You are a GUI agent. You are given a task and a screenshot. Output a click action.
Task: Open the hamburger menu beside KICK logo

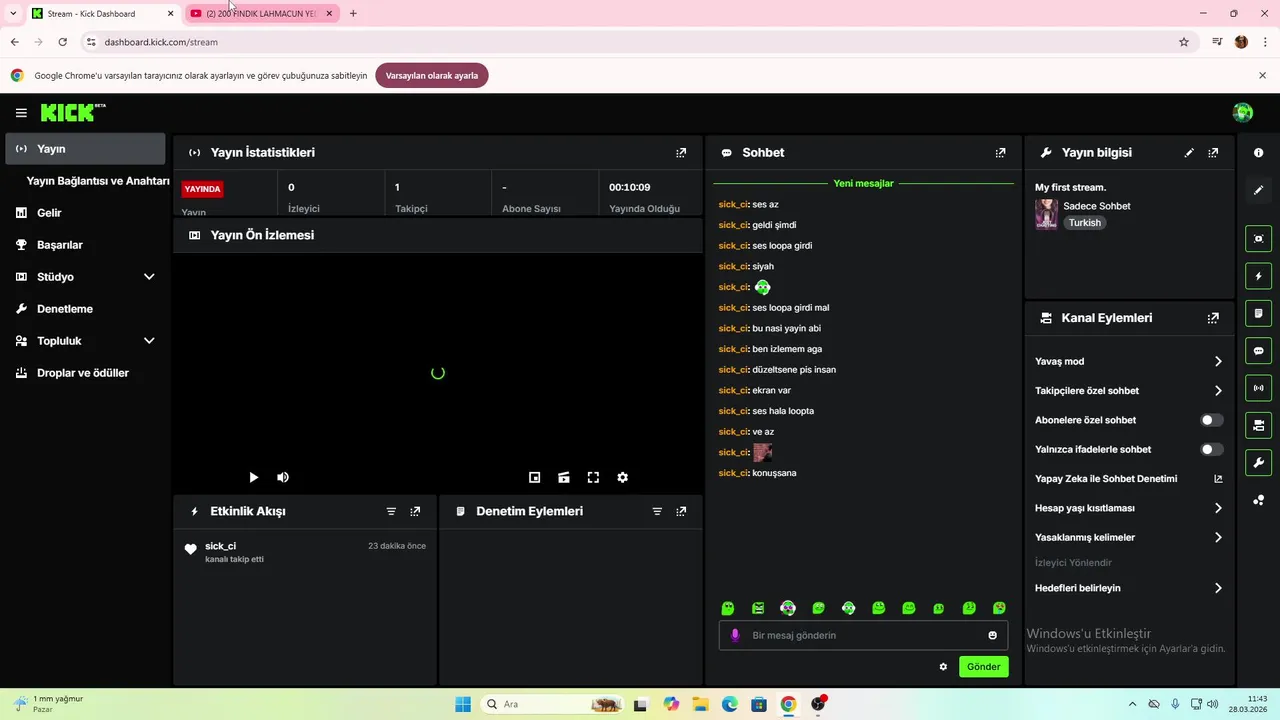(21, 113)
